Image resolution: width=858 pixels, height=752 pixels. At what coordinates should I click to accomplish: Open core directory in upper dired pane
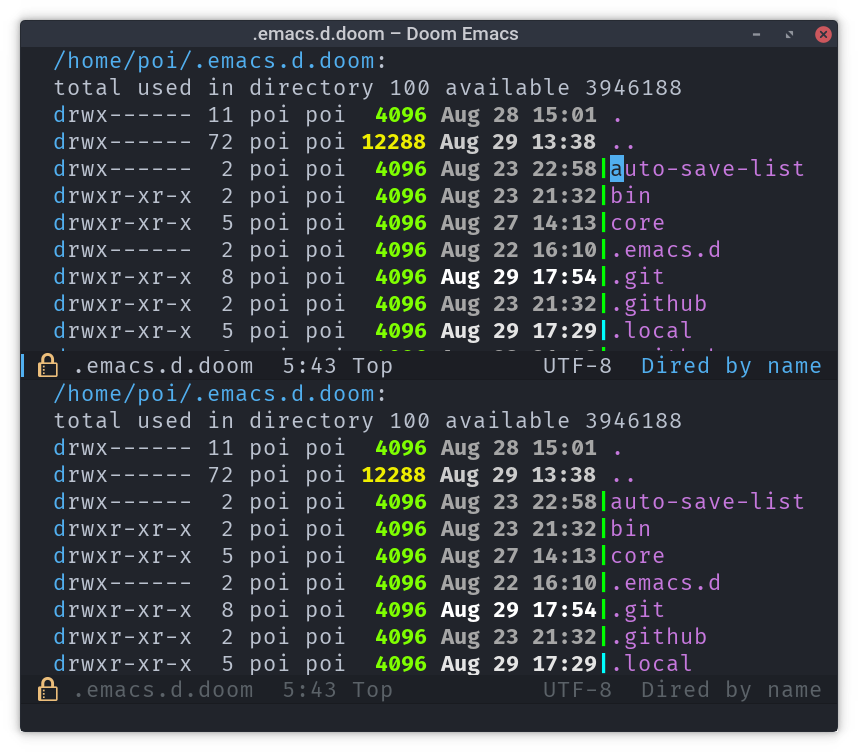click(x=637, y=223)
